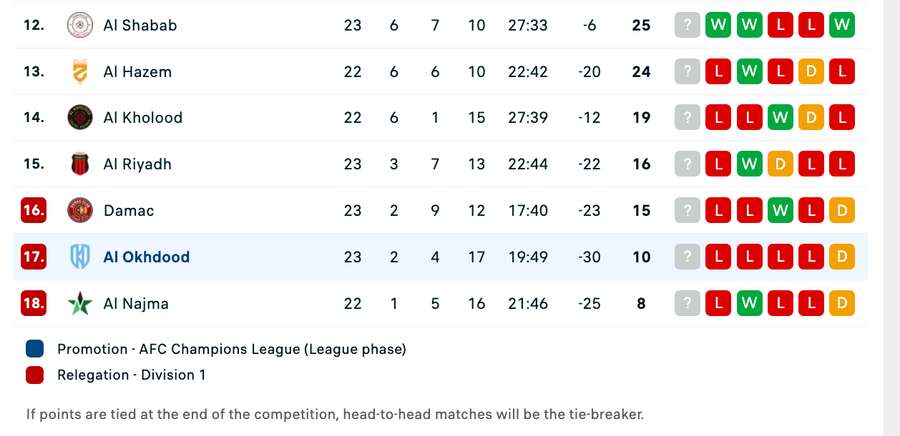
Task: Click the Al Riyadh team crest
Action: pos(79,164)
